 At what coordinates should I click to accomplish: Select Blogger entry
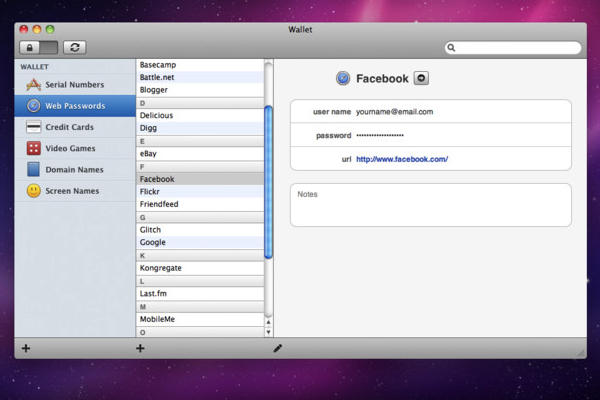(x=200, y=90)
